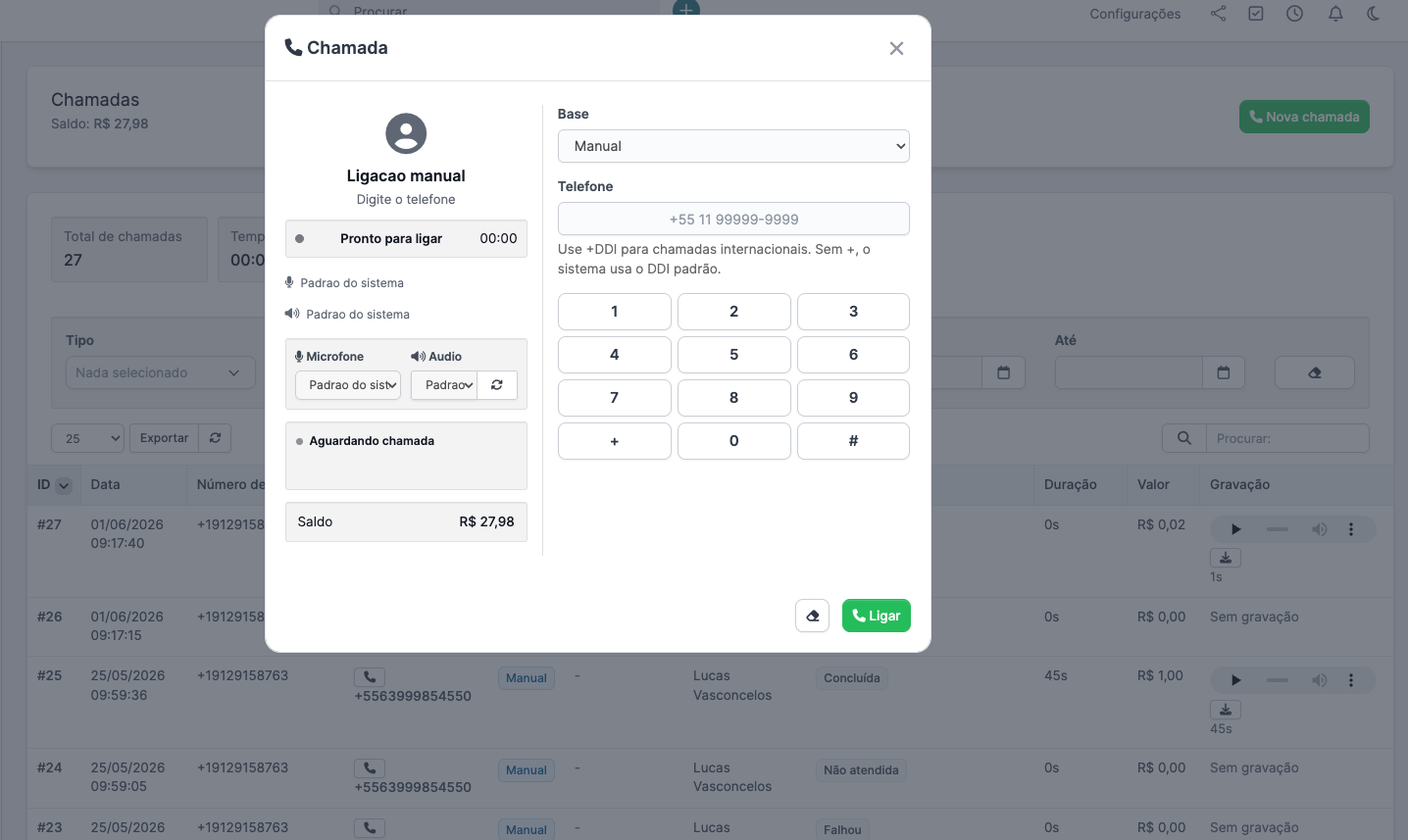Click the share icon in top bar
1408x840 pixels.
(1218, 14)
